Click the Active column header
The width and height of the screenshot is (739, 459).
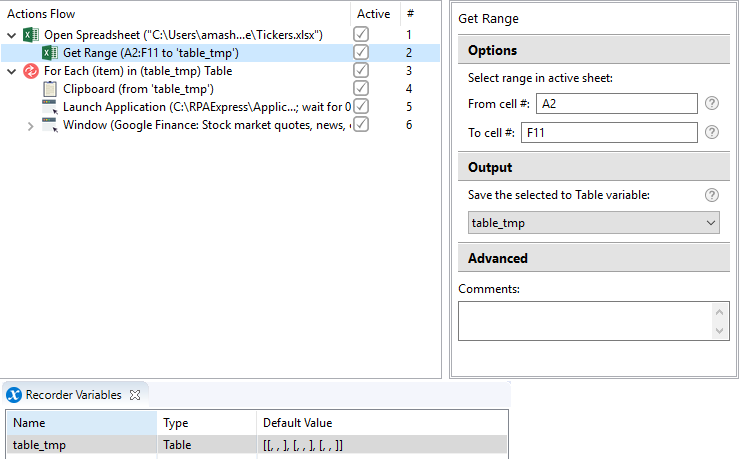pos(374,14)
